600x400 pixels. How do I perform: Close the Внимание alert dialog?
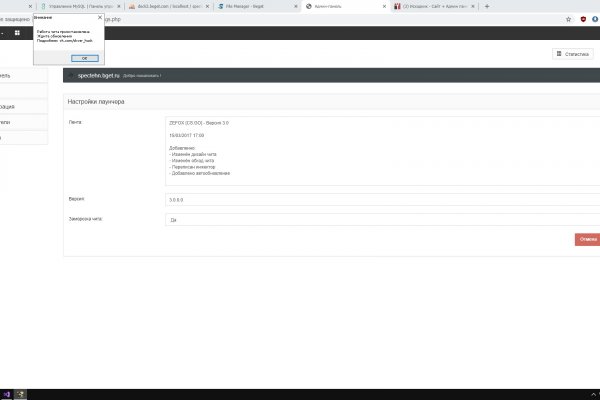click(99, 17)
